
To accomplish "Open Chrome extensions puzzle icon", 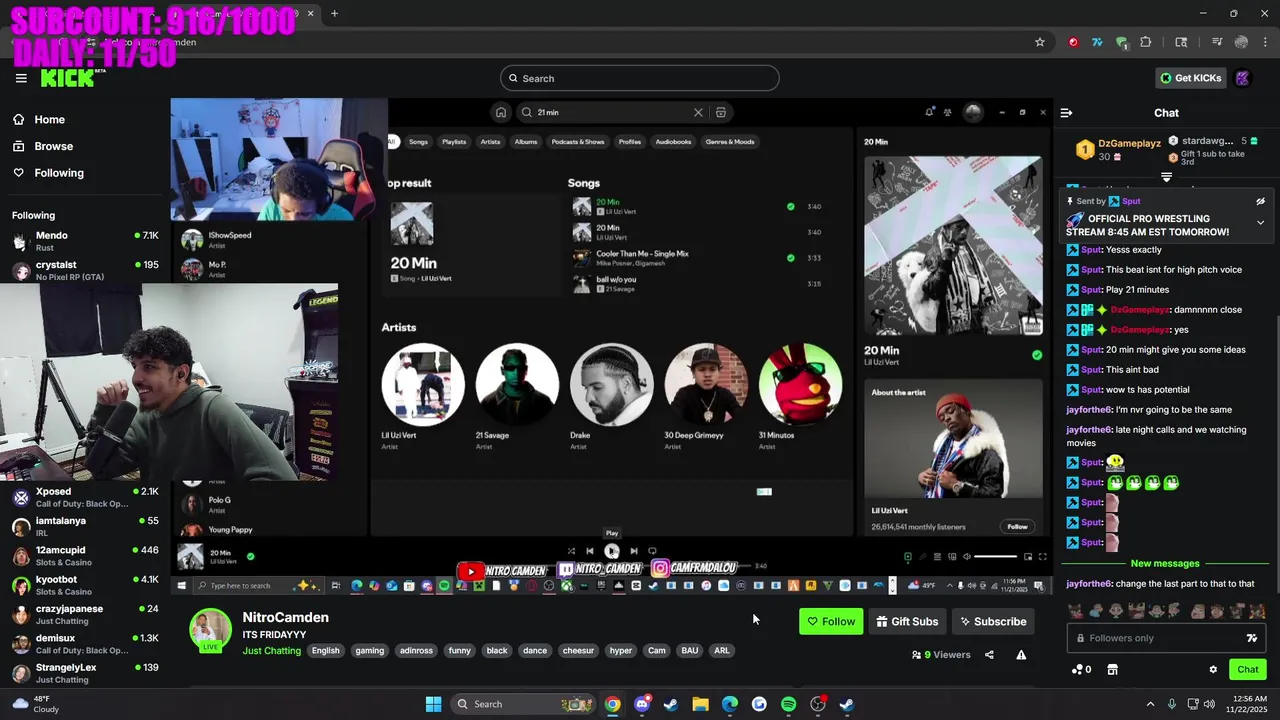I will click(1146, 42).
